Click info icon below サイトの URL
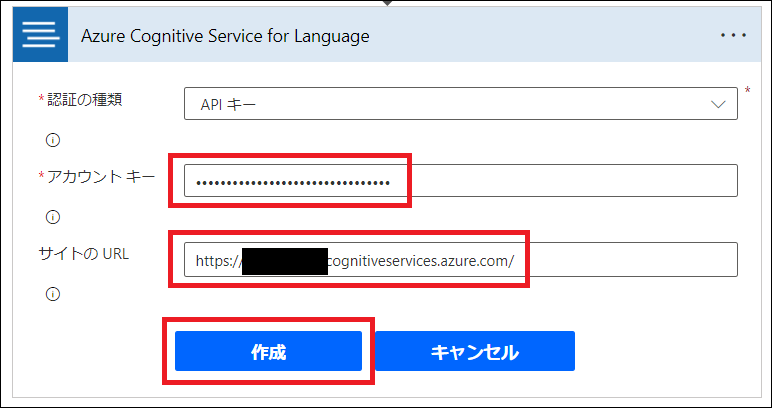Image resolution: width=772 pixels, height=408 pixels. coord(53,294)
